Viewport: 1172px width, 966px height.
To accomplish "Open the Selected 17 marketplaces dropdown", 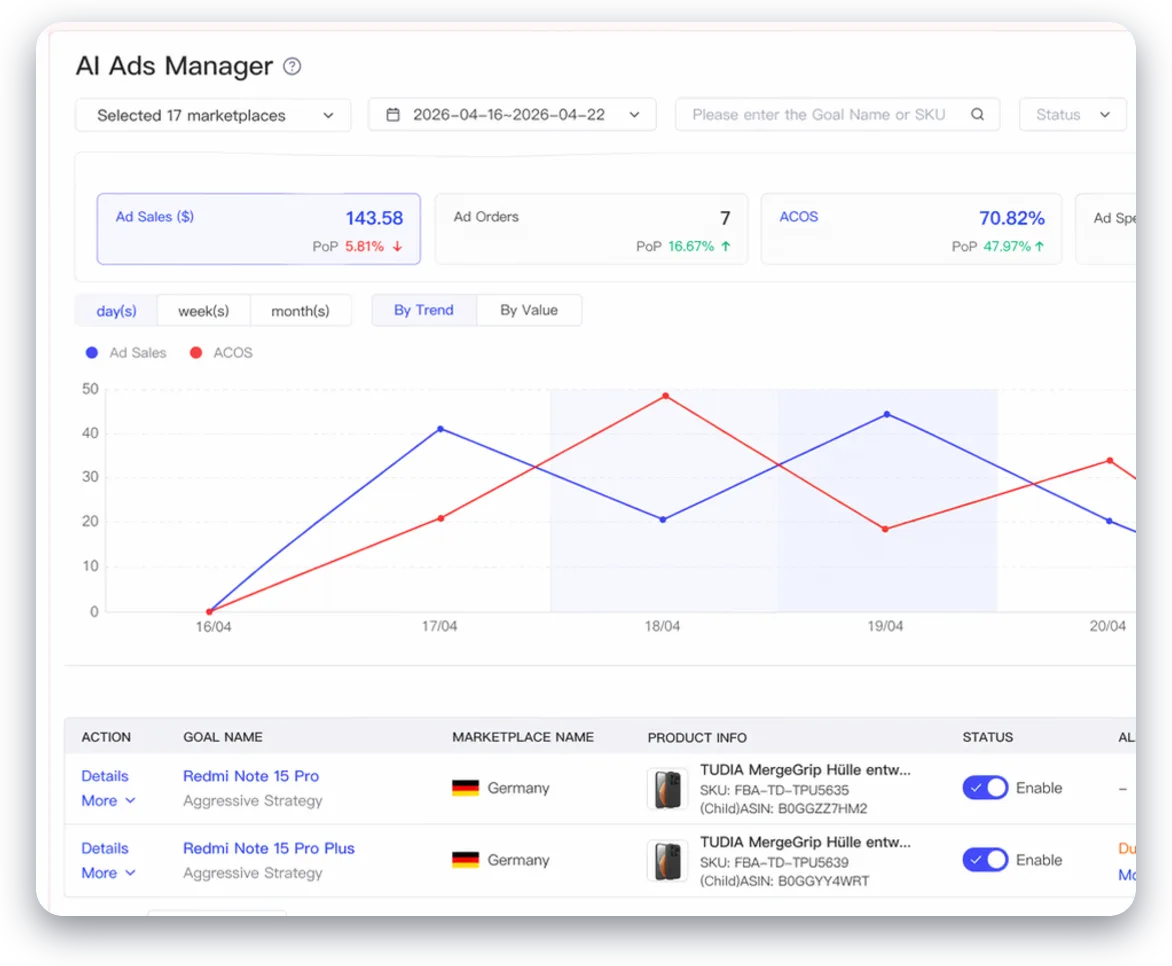I will (212, 115).
